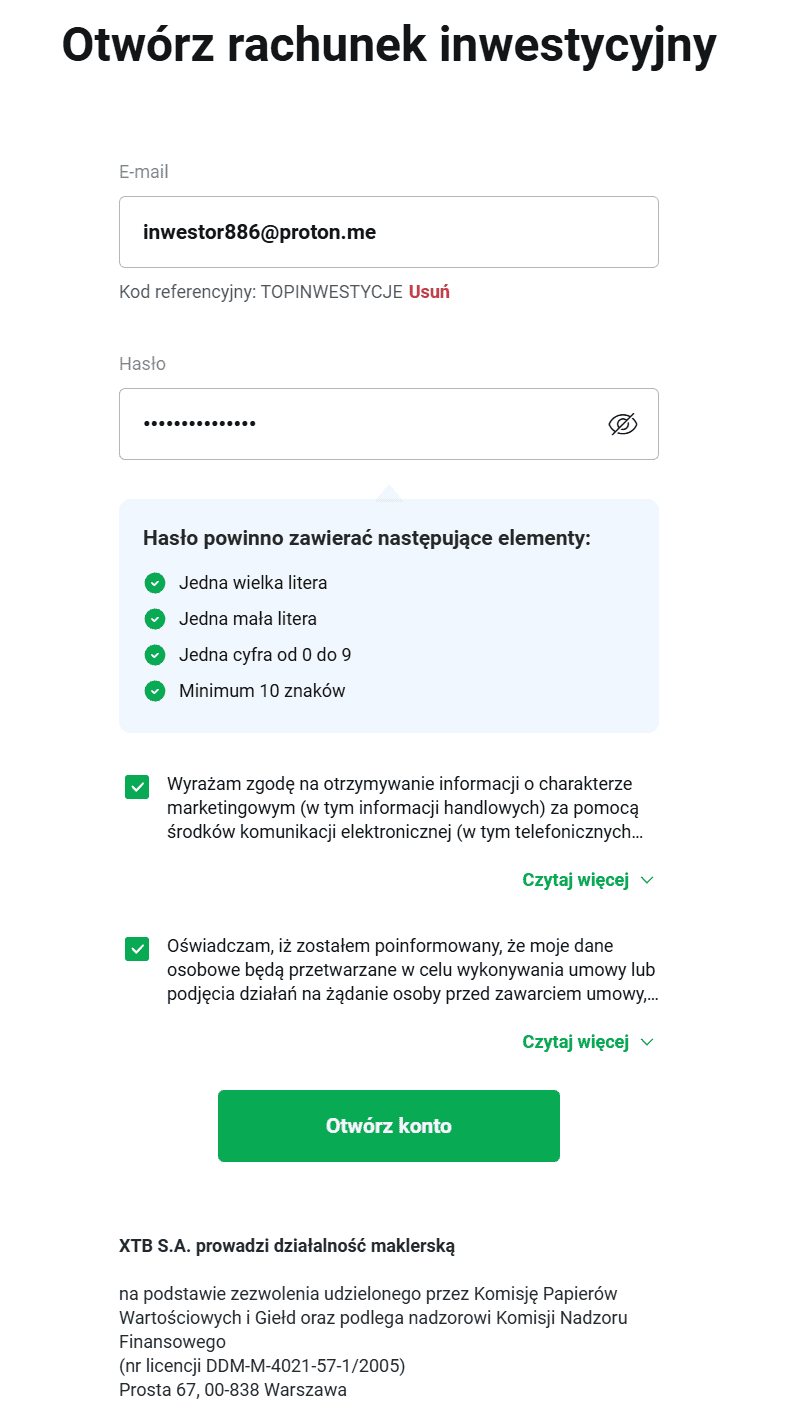Click the referral code text "TOPINWESTYCJE"
The width and height of the screenshot is (795, 1424).
[331, 293]
